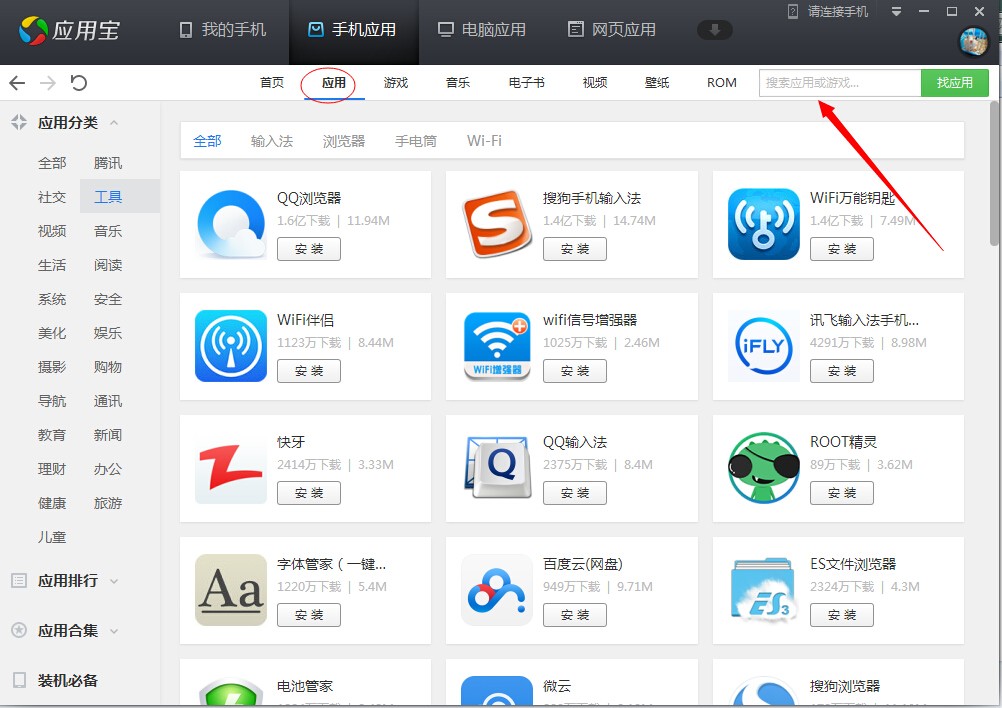Select 儿童 category in sidebar

tap(52, 537)
